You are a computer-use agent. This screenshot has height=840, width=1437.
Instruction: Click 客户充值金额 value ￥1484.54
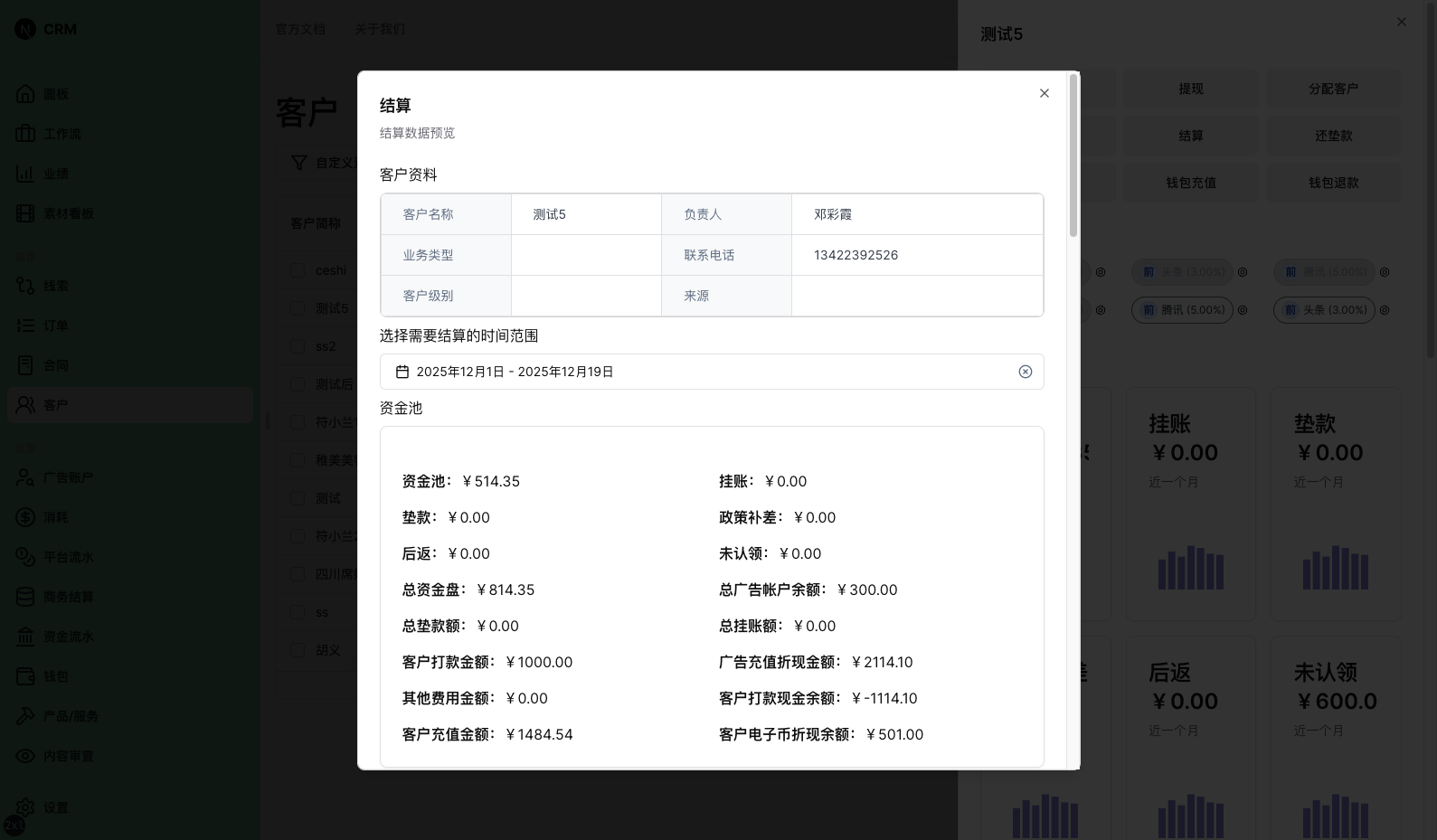[x=539, y=734]
